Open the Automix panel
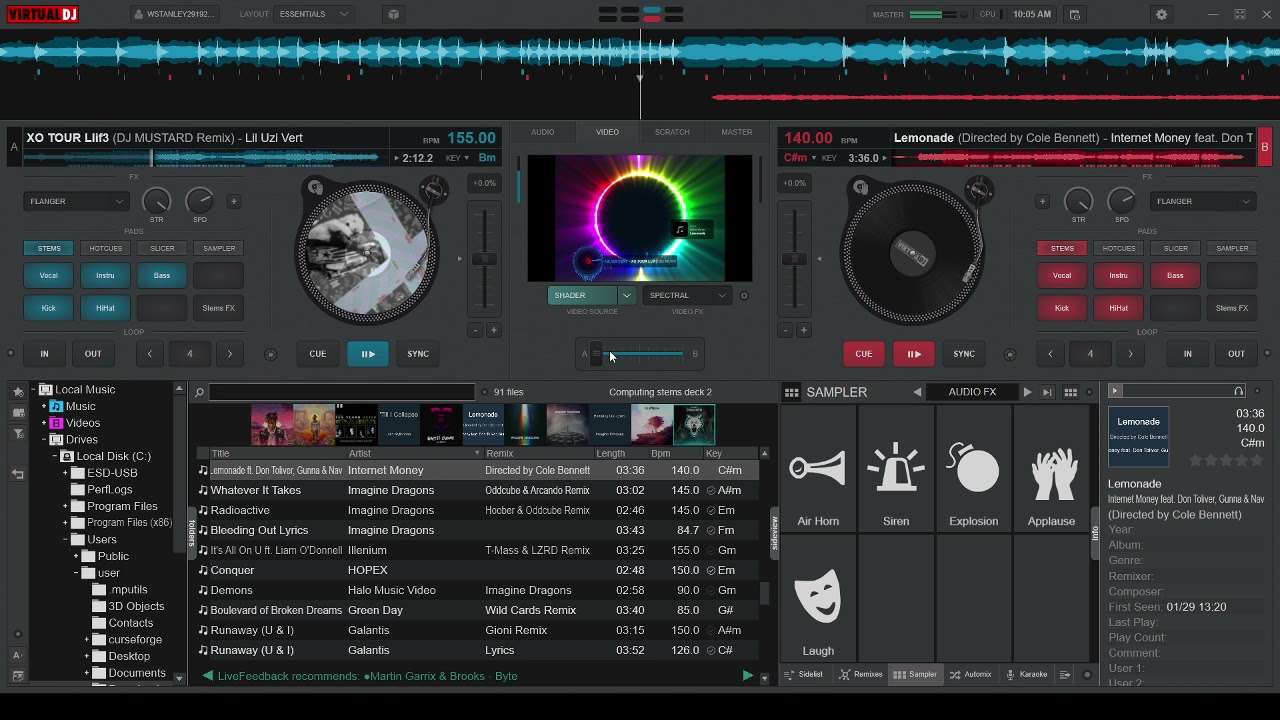The height and width of the screenshot is (720, 1280). pos(970,675)
